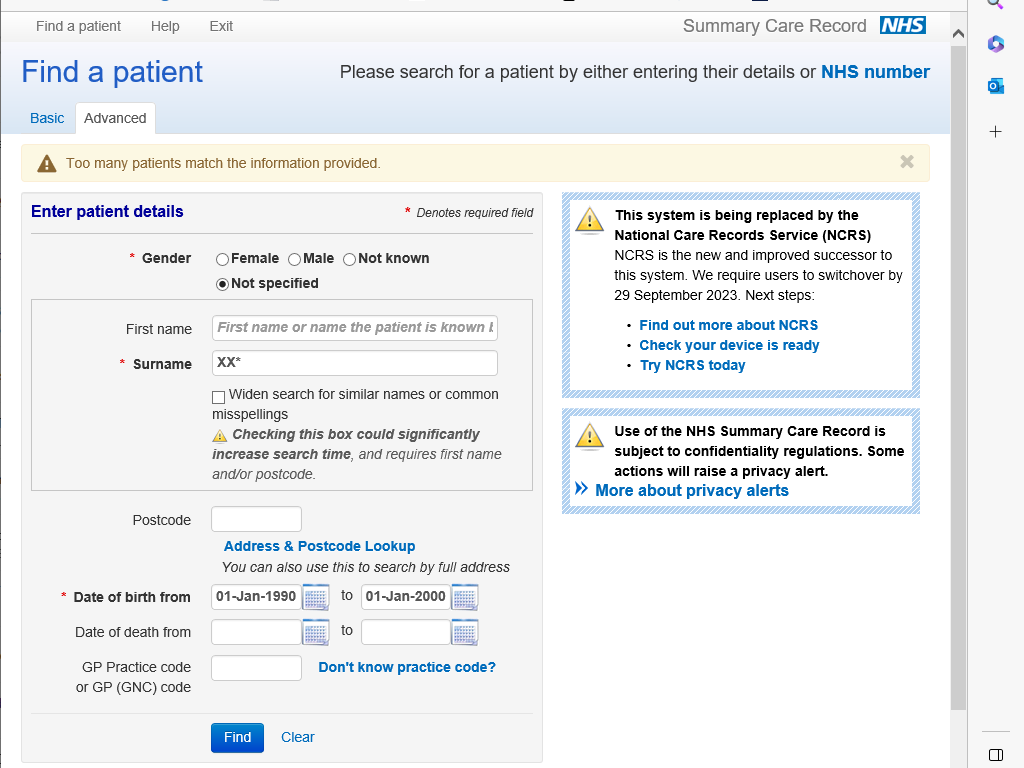Viewport: 1024px width, 768px height.
Task: Select Female gender radio button
Action: click(222, 259)
